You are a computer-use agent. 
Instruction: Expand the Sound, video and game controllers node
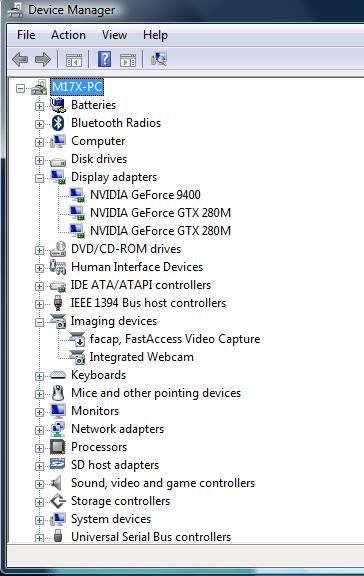click(x=39, y=484)
